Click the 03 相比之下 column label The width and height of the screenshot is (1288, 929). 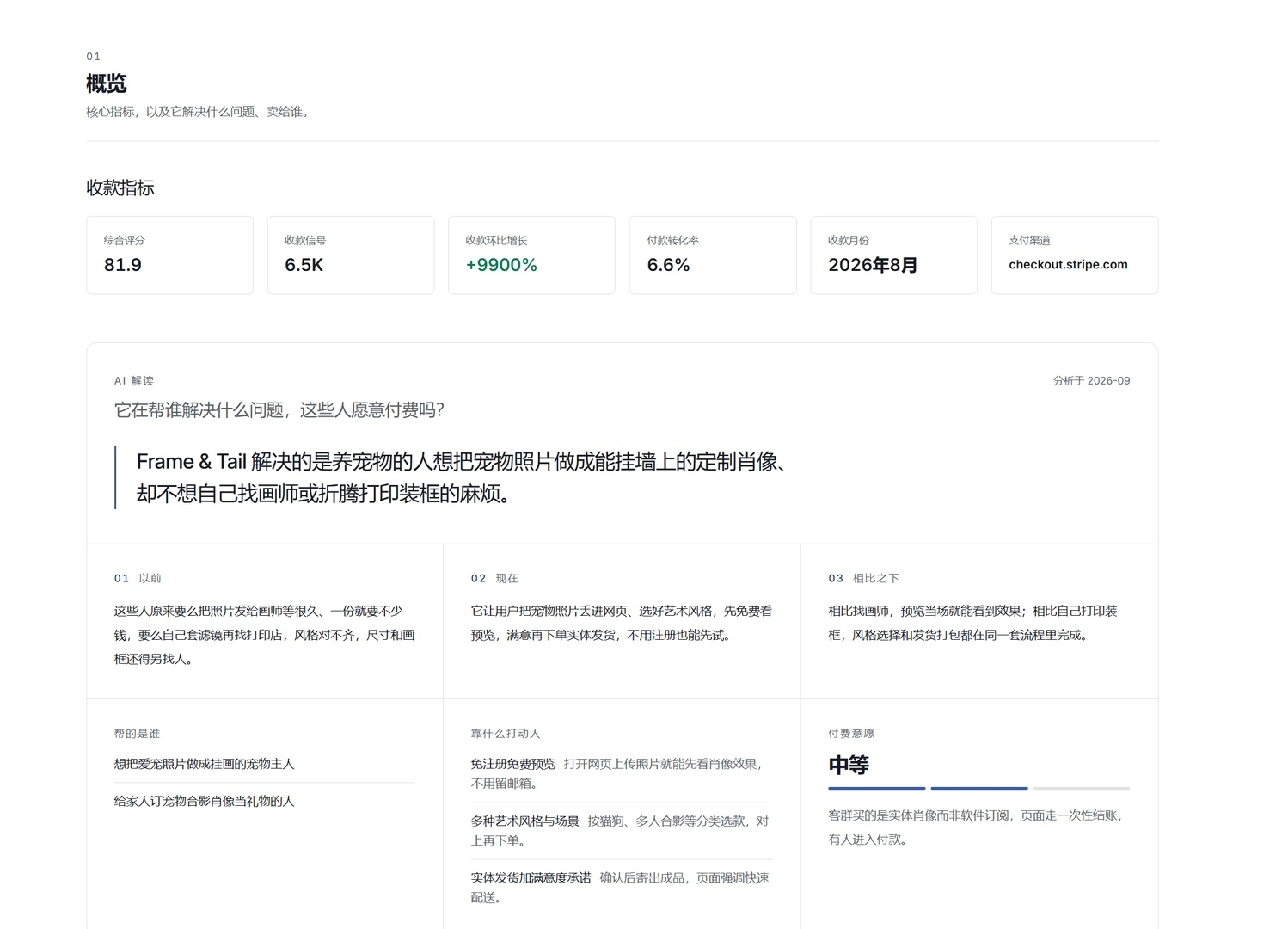click(863, 578)
